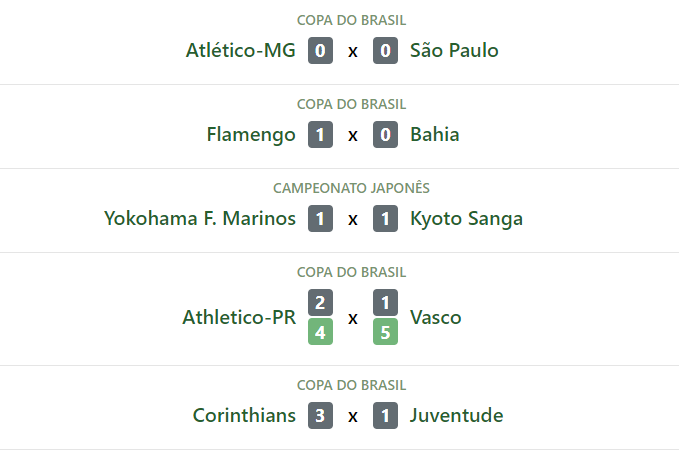Open the Corinthians team link
679x468 pixels.
(x=244, y=416)
